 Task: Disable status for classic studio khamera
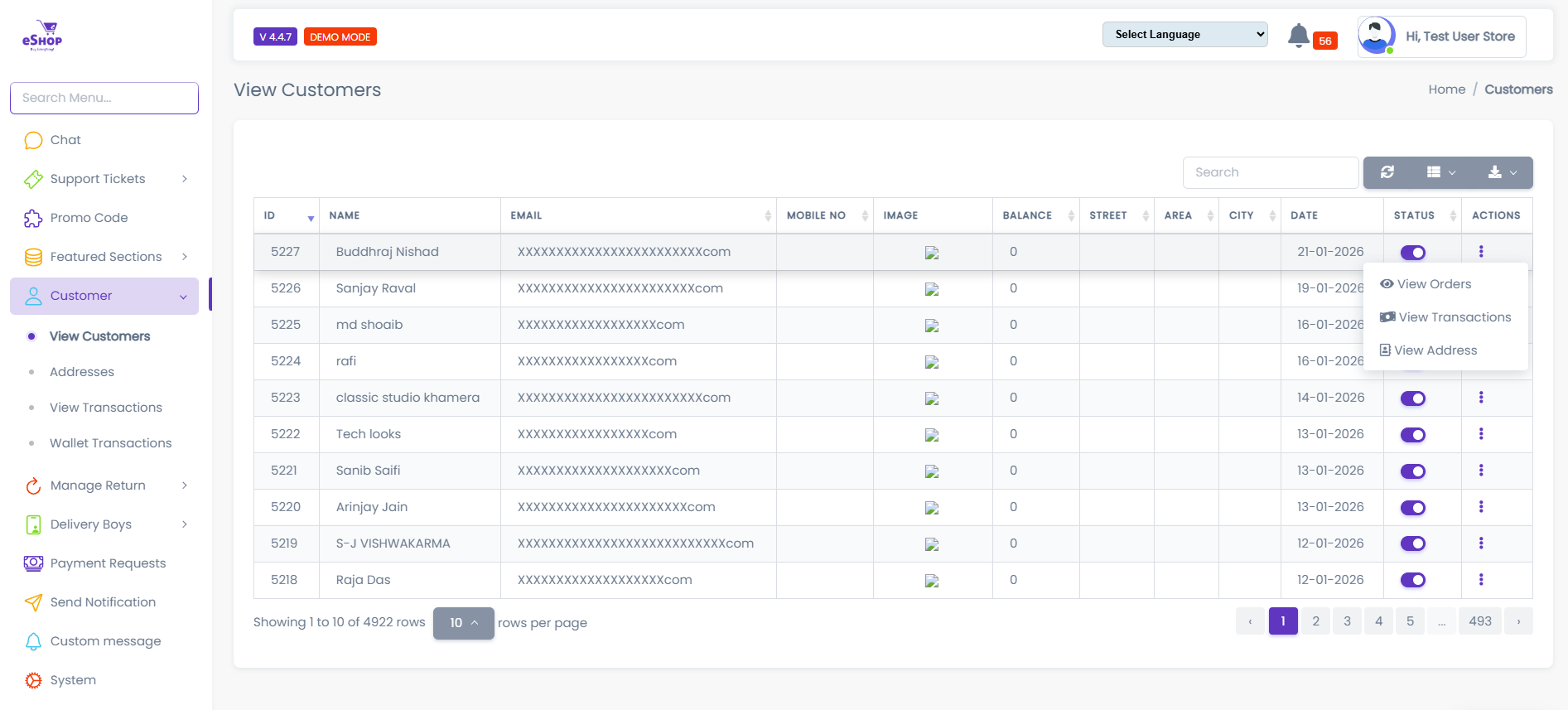tap(1413, 398)
